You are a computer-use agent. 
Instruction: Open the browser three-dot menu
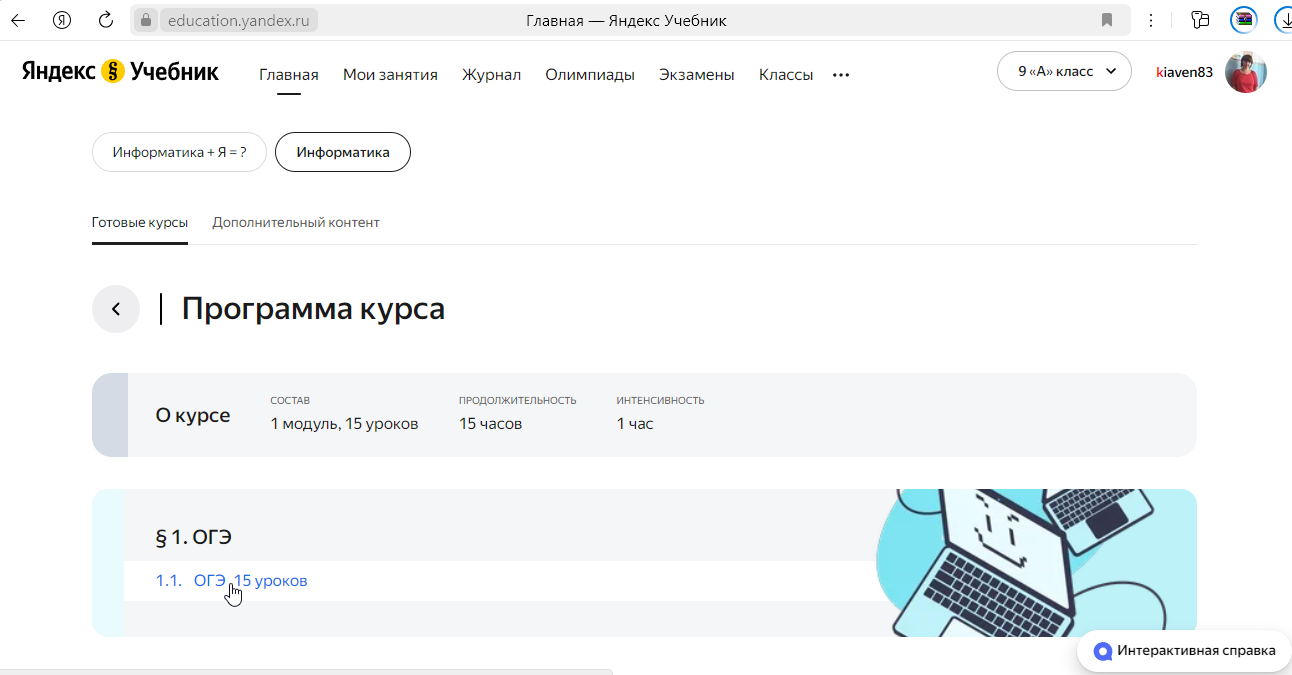1151,20
